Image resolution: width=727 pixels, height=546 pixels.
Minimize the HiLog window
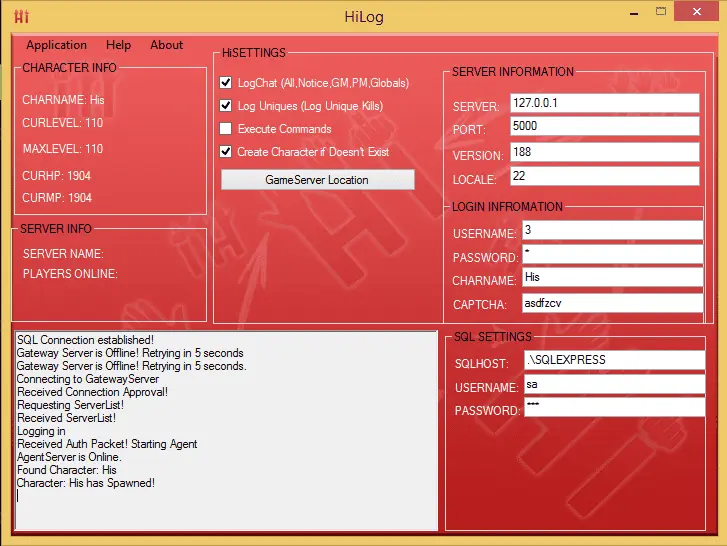tap(634, 14)
